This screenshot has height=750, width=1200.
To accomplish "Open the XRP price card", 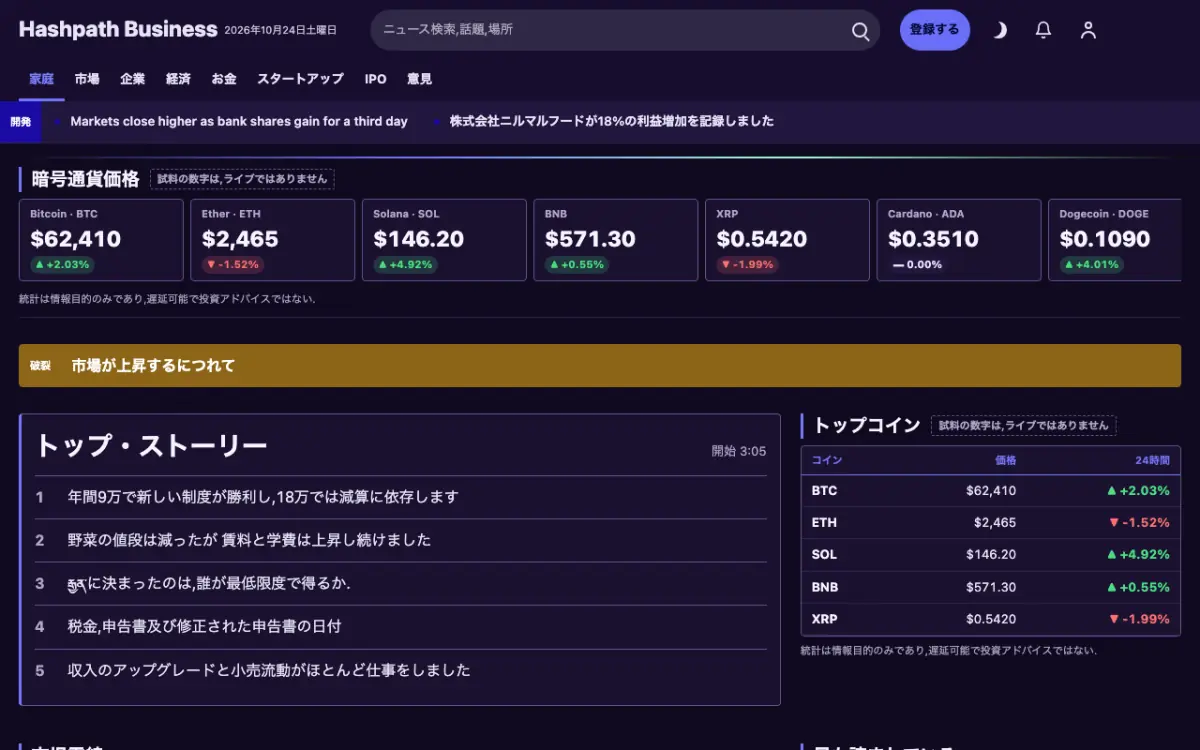I will coord(787,240).
